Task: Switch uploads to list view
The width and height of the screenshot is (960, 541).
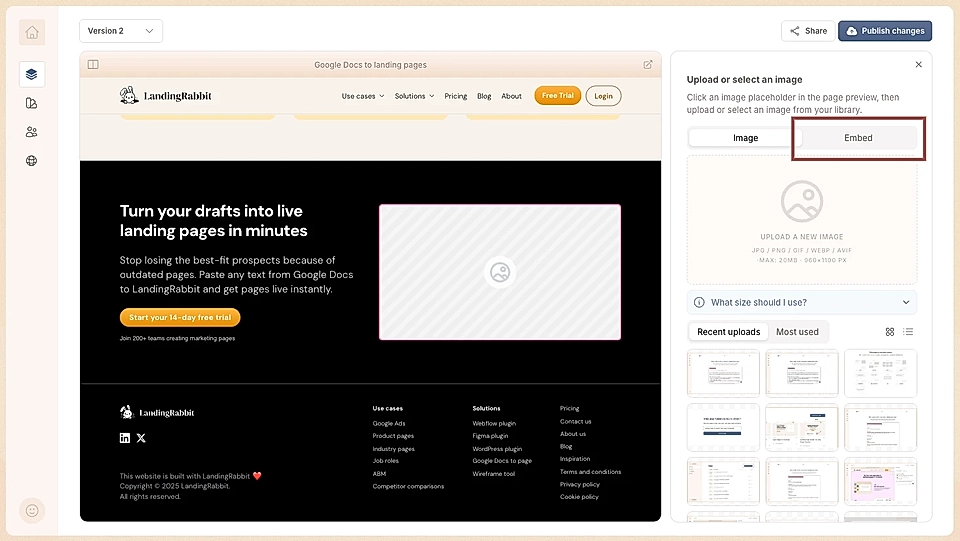Action: pyautogui.click(x=908, y=332)
